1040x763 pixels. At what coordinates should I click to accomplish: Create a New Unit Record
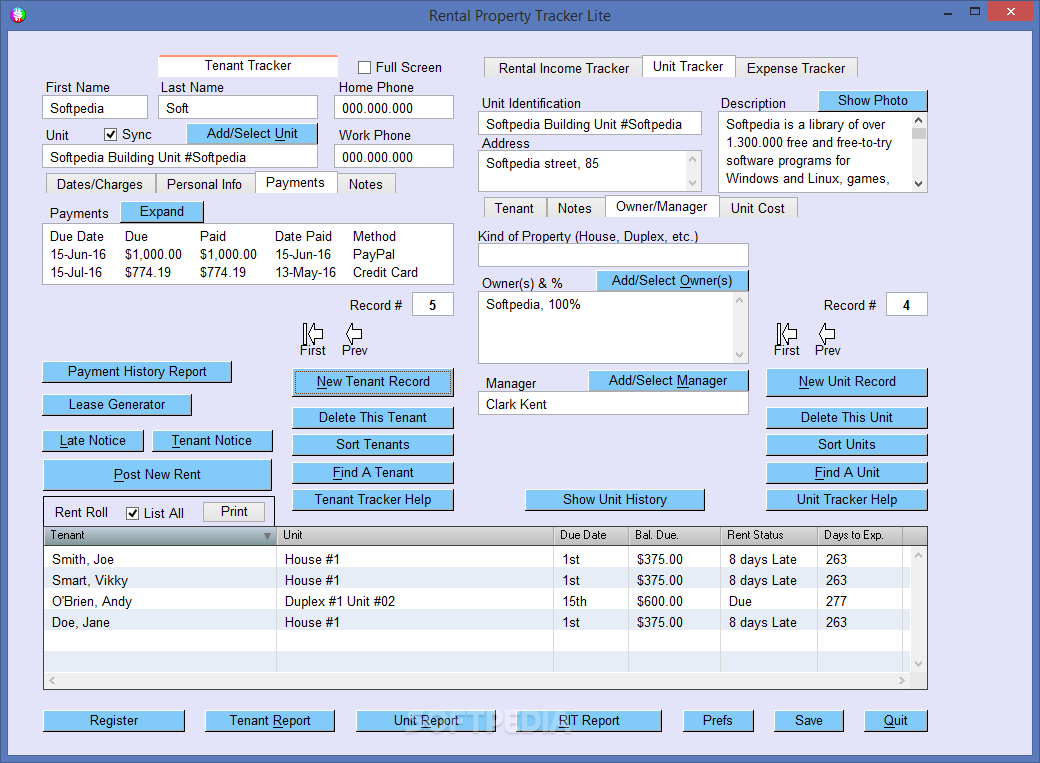(x=847, y=382)
